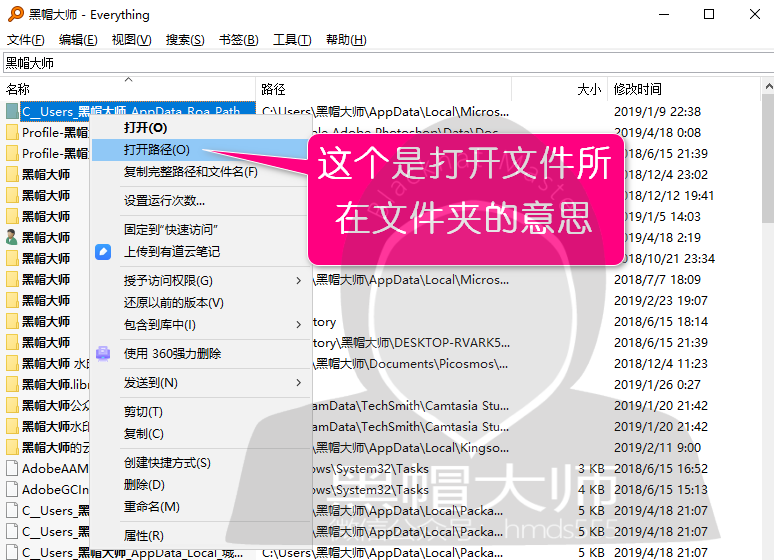Screen dimensions: 774x560
Task: Choose 打开路径(O) in context menu
Action: pos(199,150)
